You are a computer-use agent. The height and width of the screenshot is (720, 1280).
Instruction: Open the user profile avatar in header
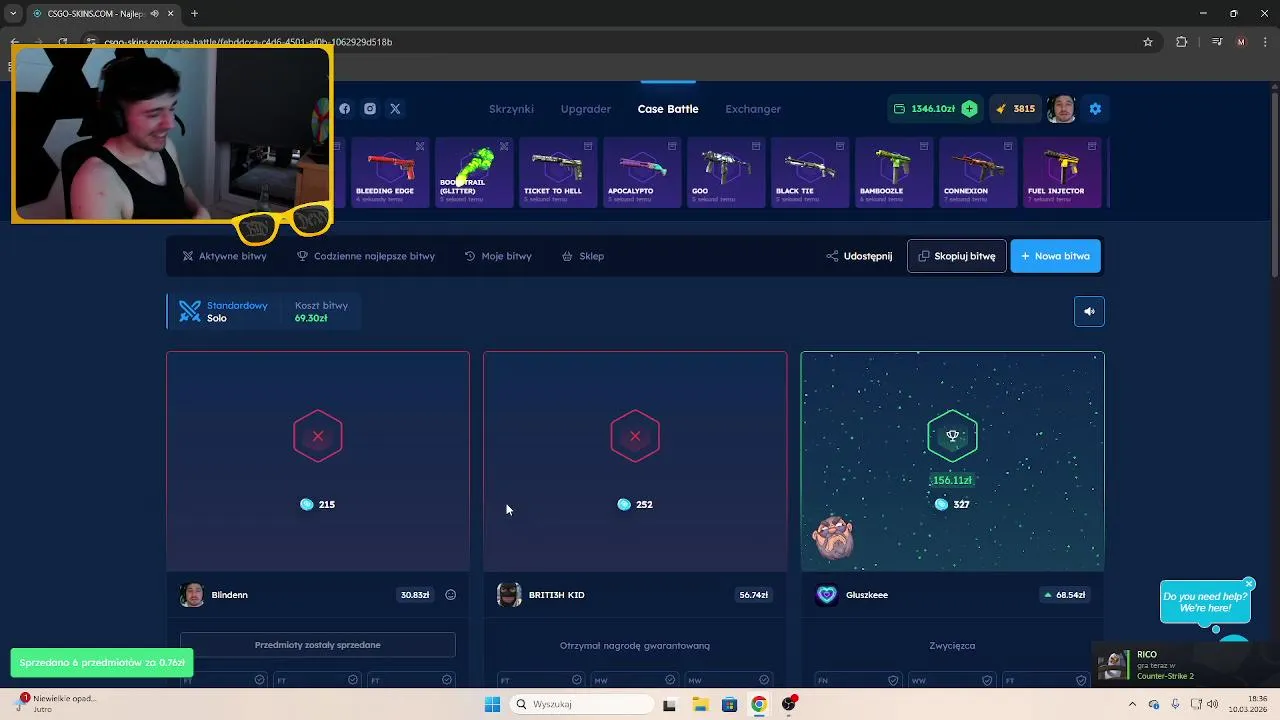[1062, 109]
